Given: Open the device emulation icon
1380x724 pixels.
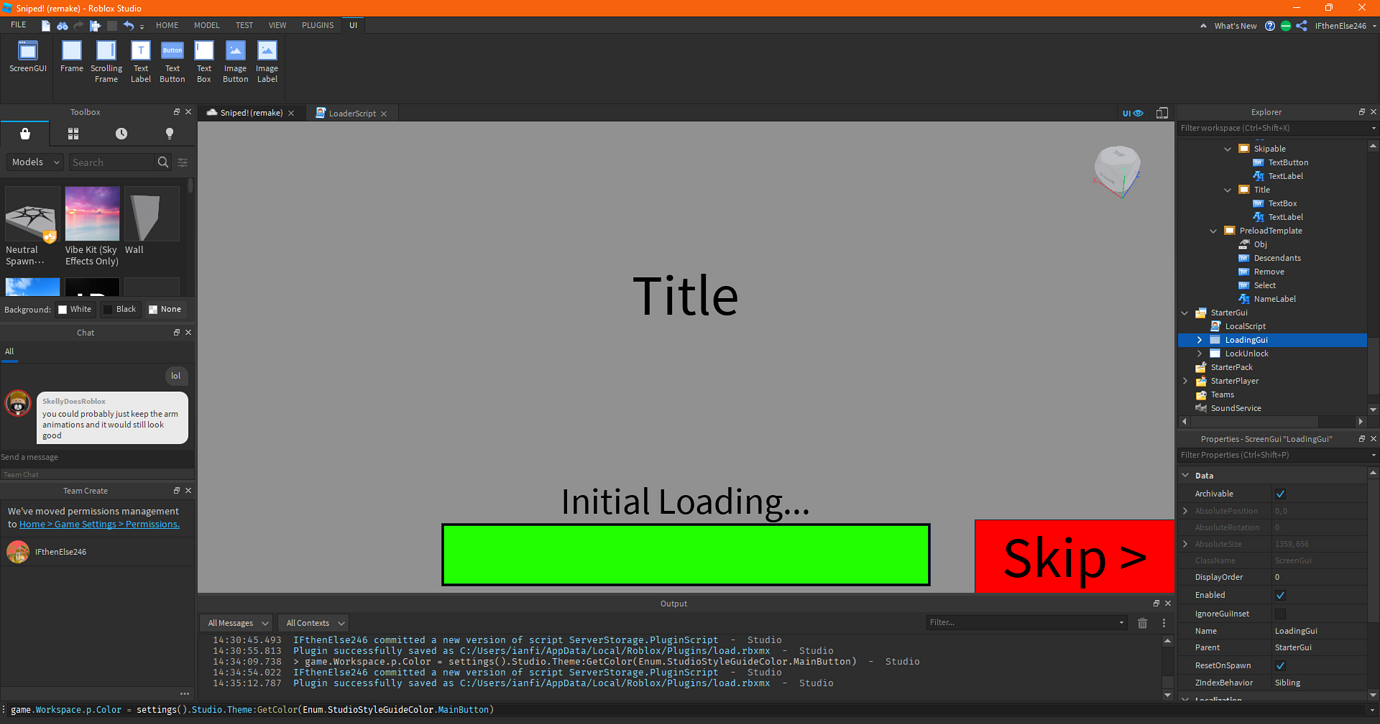Looking at the screenshot, I should coord(1161,112).
